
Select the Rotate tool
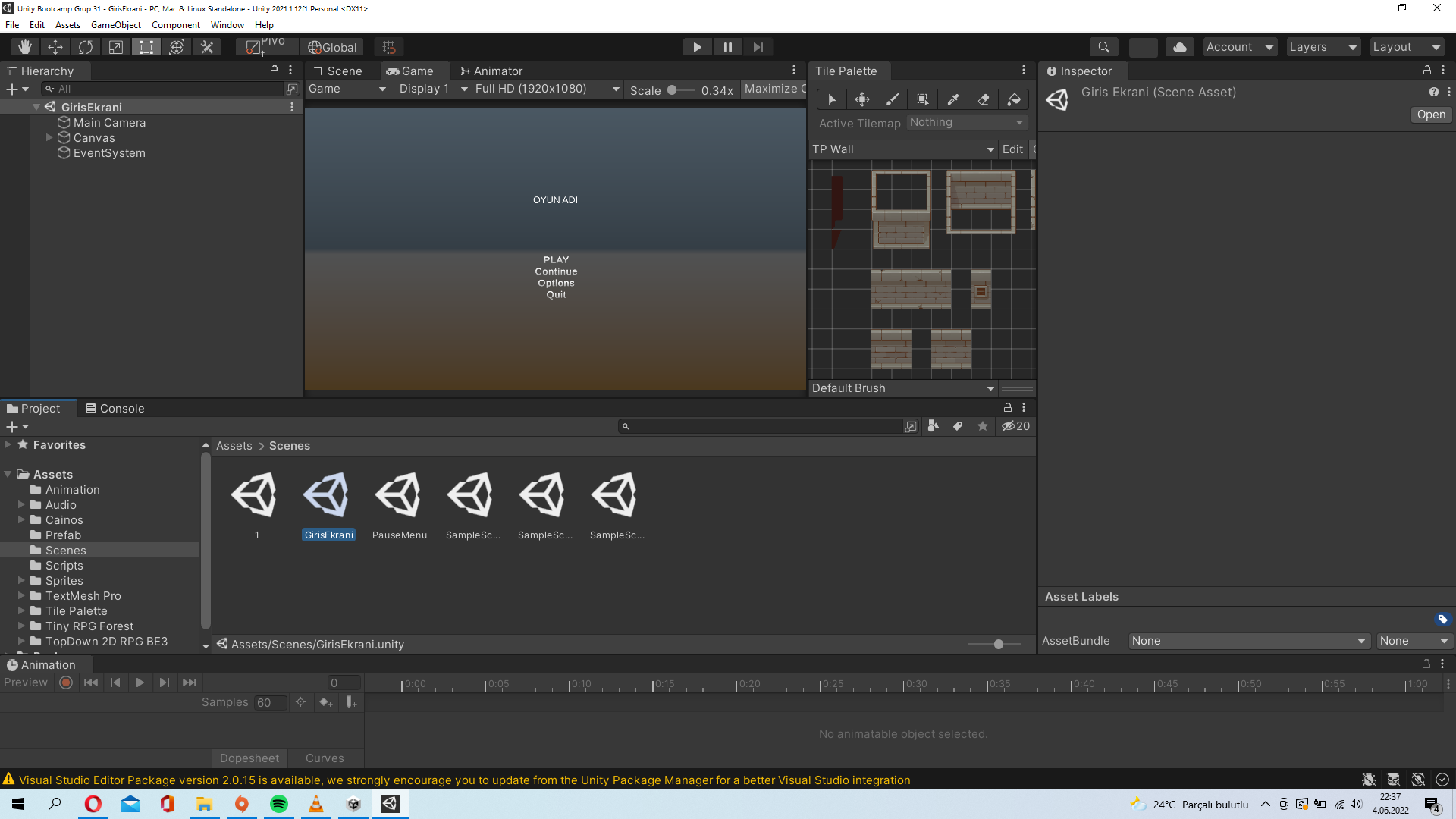(85, 46)
